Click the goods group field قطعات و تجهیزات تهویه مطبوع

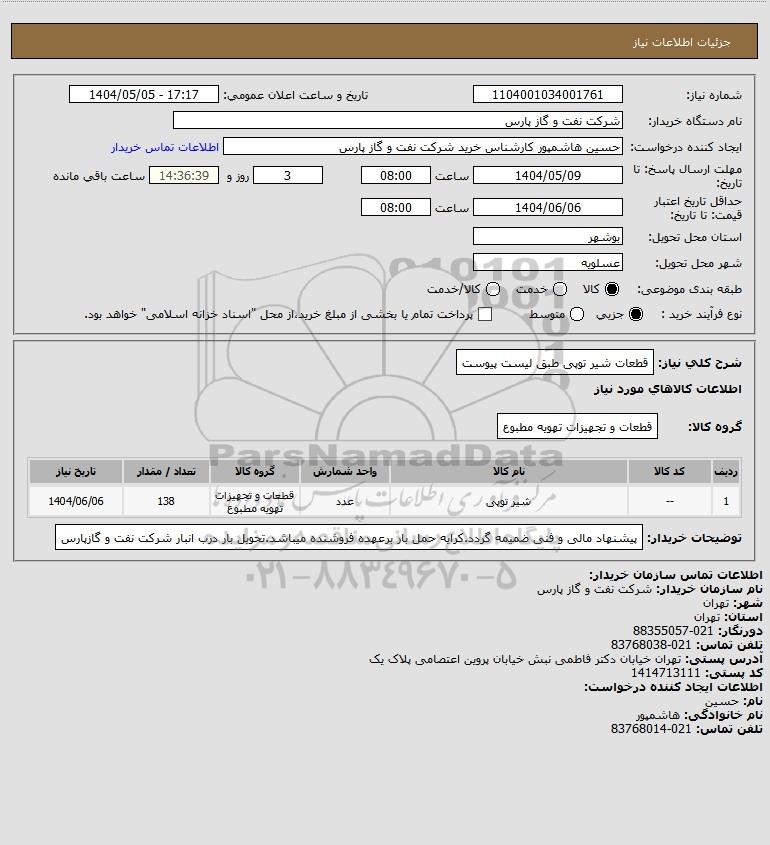tap(577, 426)
